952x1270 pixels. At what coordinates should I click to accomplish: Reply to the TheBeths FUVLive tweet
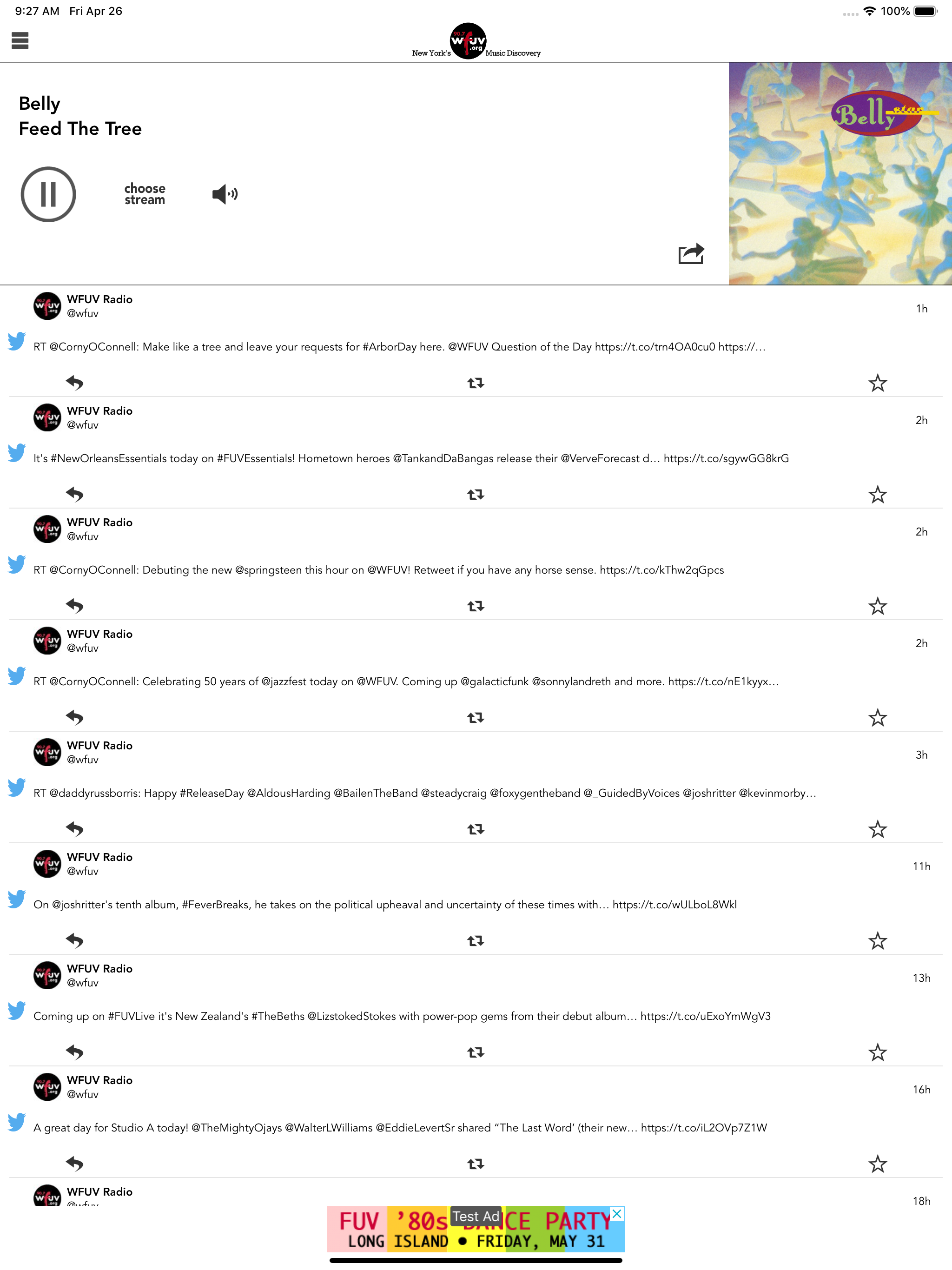[x=75, y=1052]
